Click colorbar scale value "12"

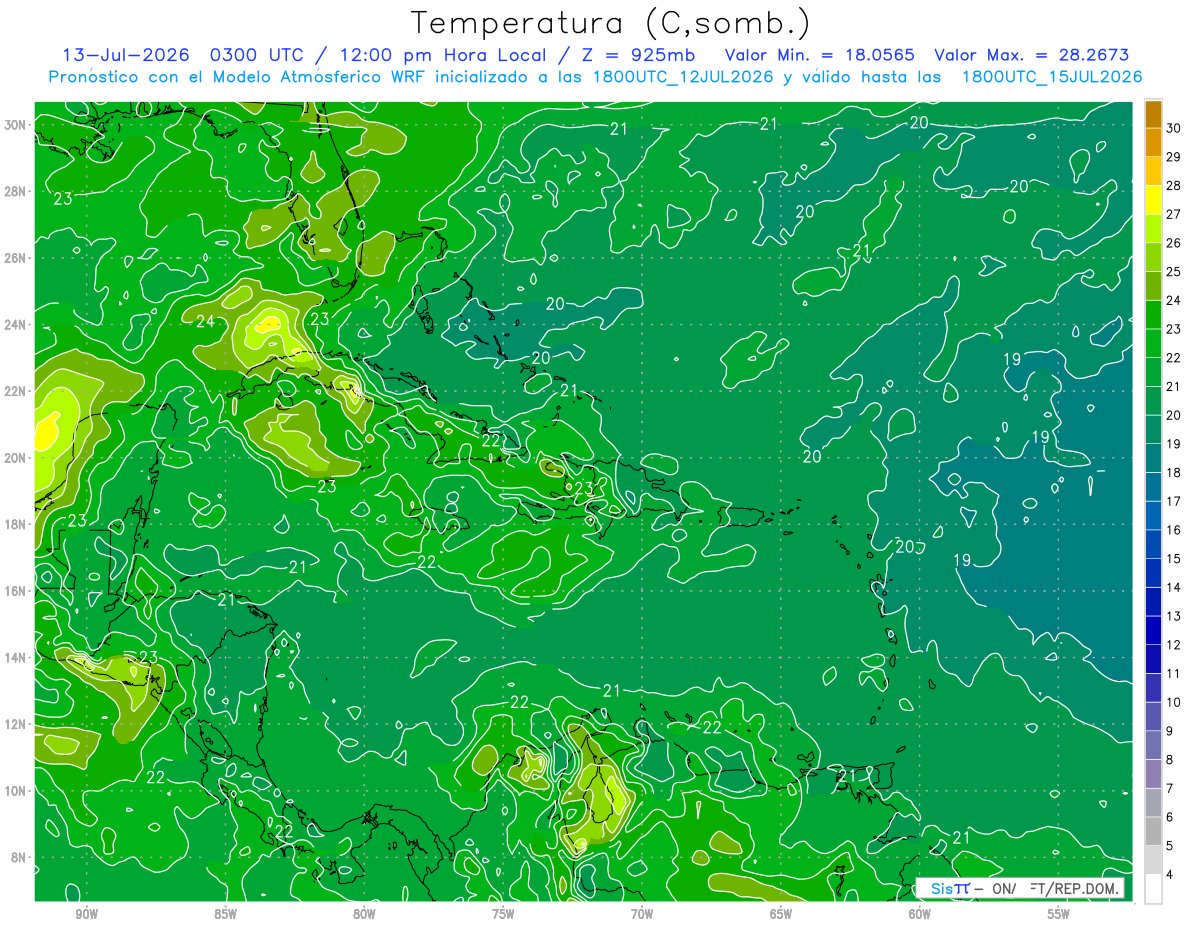coord(1173,645)
